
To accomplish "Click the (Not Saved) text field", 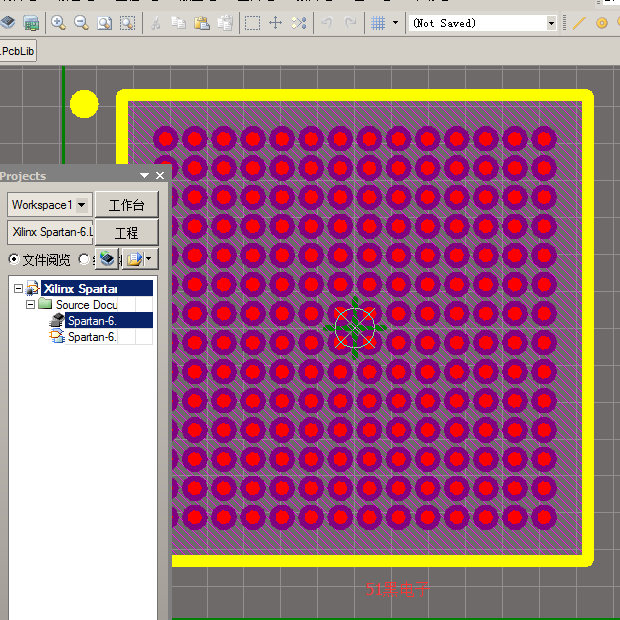I will pos(477,23).
